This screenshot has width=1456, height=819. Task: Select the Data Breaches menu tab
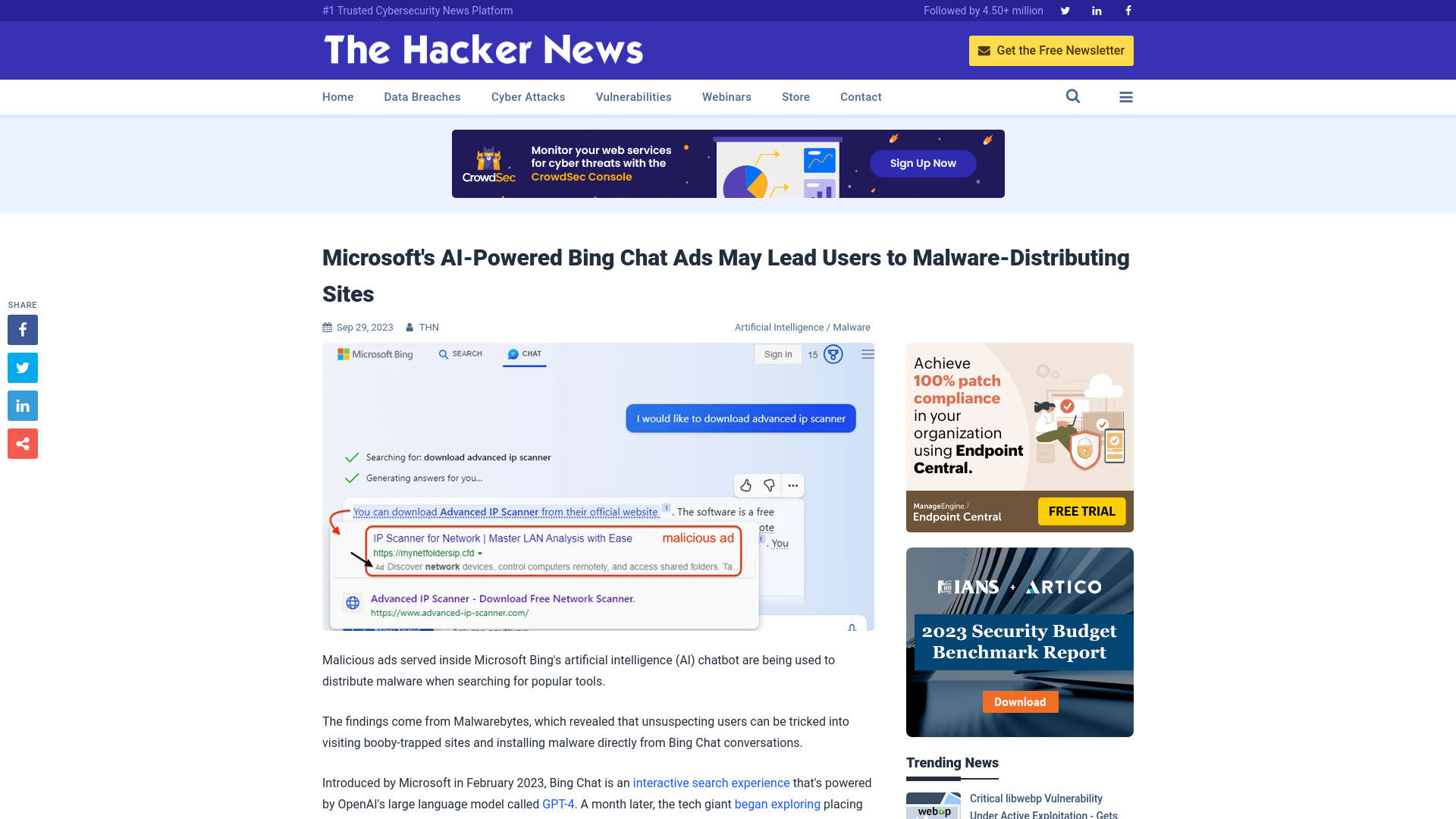click(x=422, y=96)
